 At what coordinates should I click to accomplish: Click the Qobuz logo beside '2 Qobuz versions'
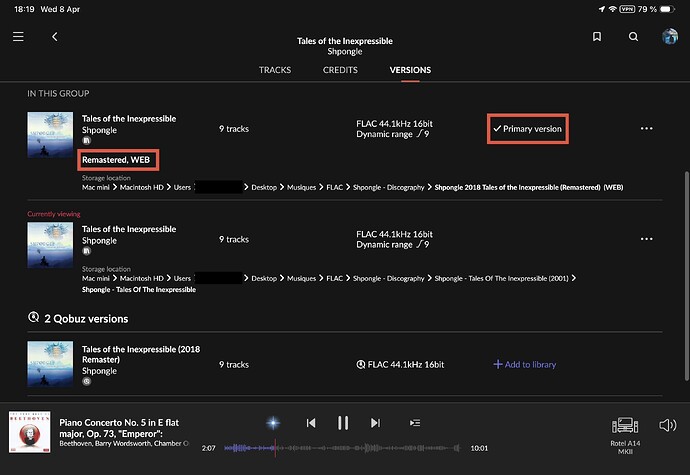point(33,317)
